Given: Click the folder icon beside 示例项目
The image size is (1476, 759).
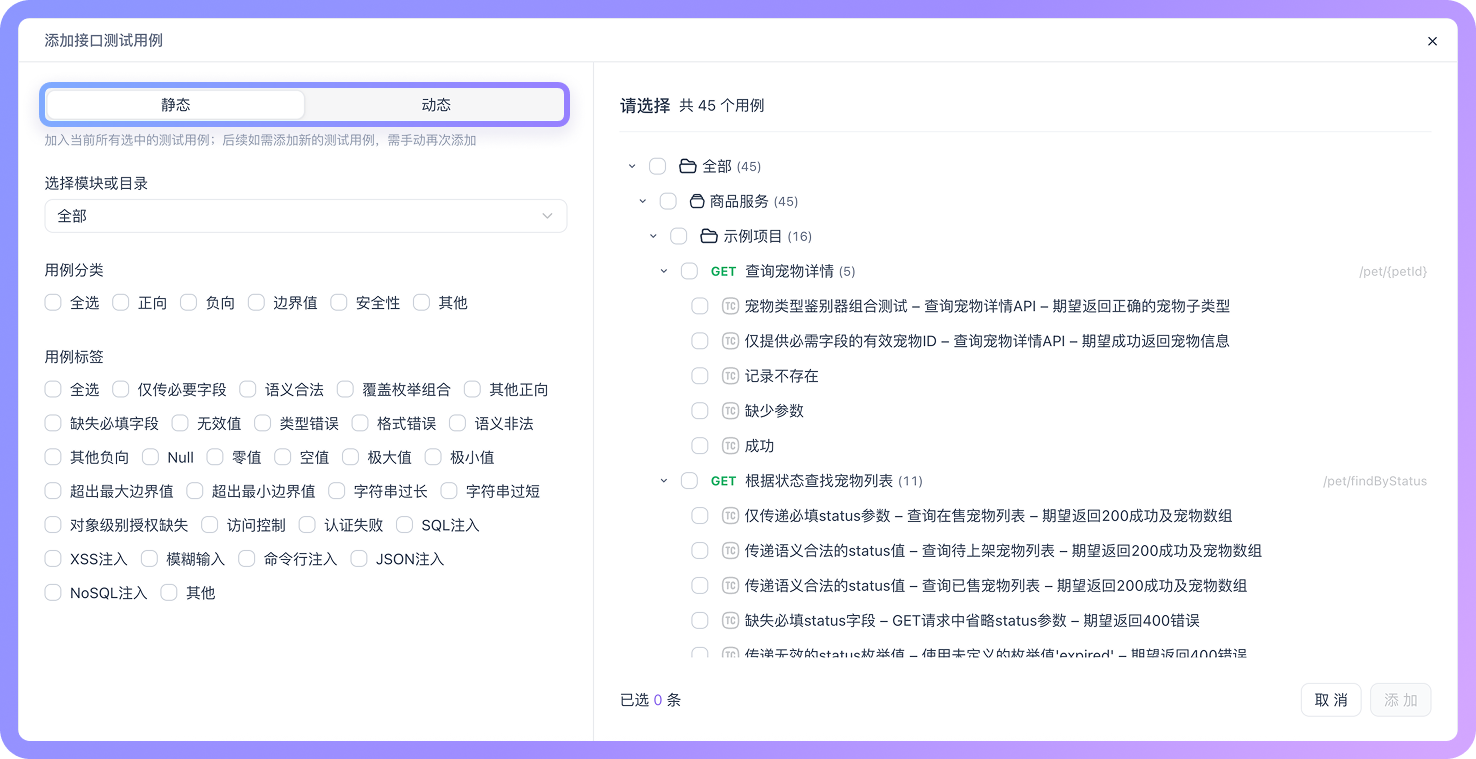Looking at the screenshot, I should [x=710, y=236].
